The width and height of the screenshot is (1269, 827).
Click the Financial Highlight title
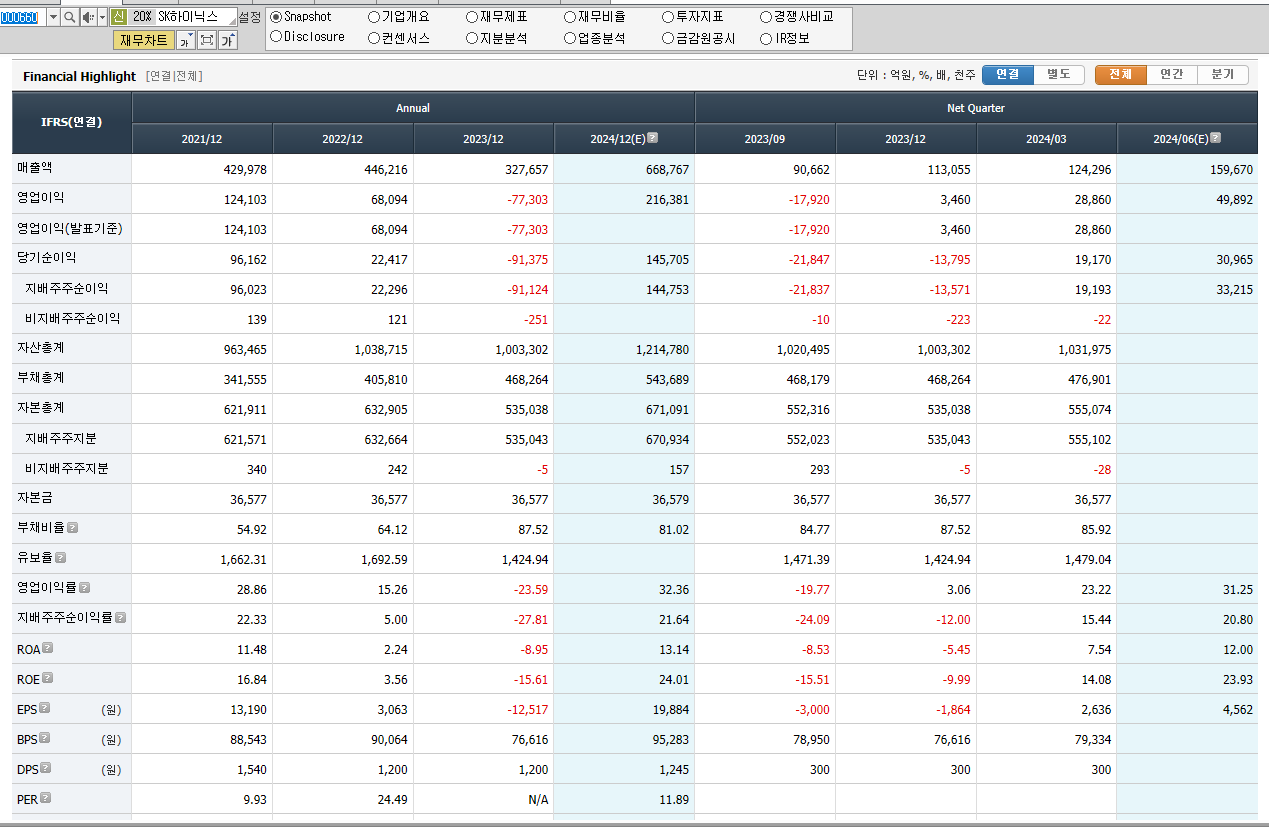click(x=79, y=76)
